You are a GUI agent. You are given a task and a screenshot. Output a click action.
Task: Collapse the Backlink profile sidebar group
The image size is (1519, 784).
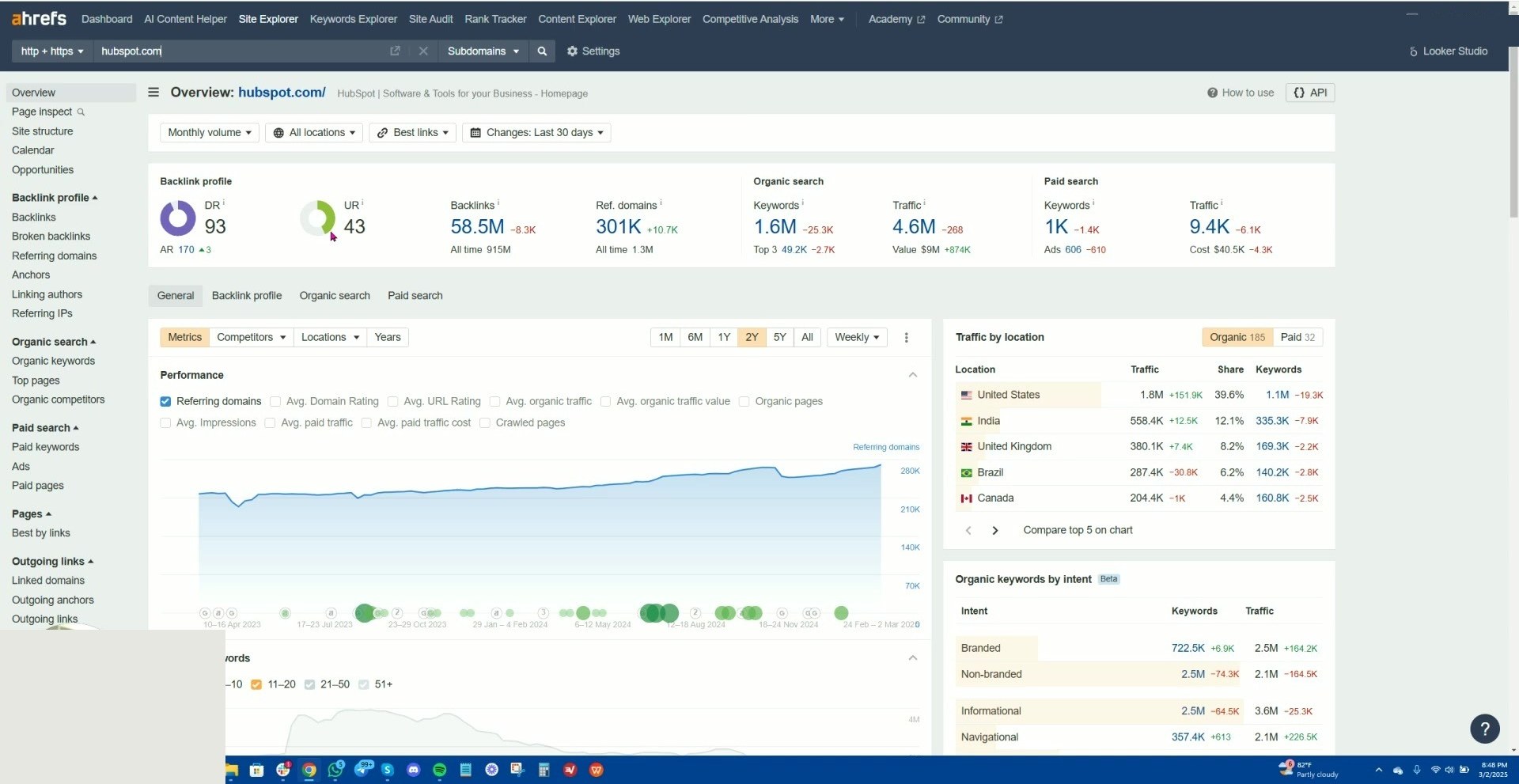click(x=55, y=198)
